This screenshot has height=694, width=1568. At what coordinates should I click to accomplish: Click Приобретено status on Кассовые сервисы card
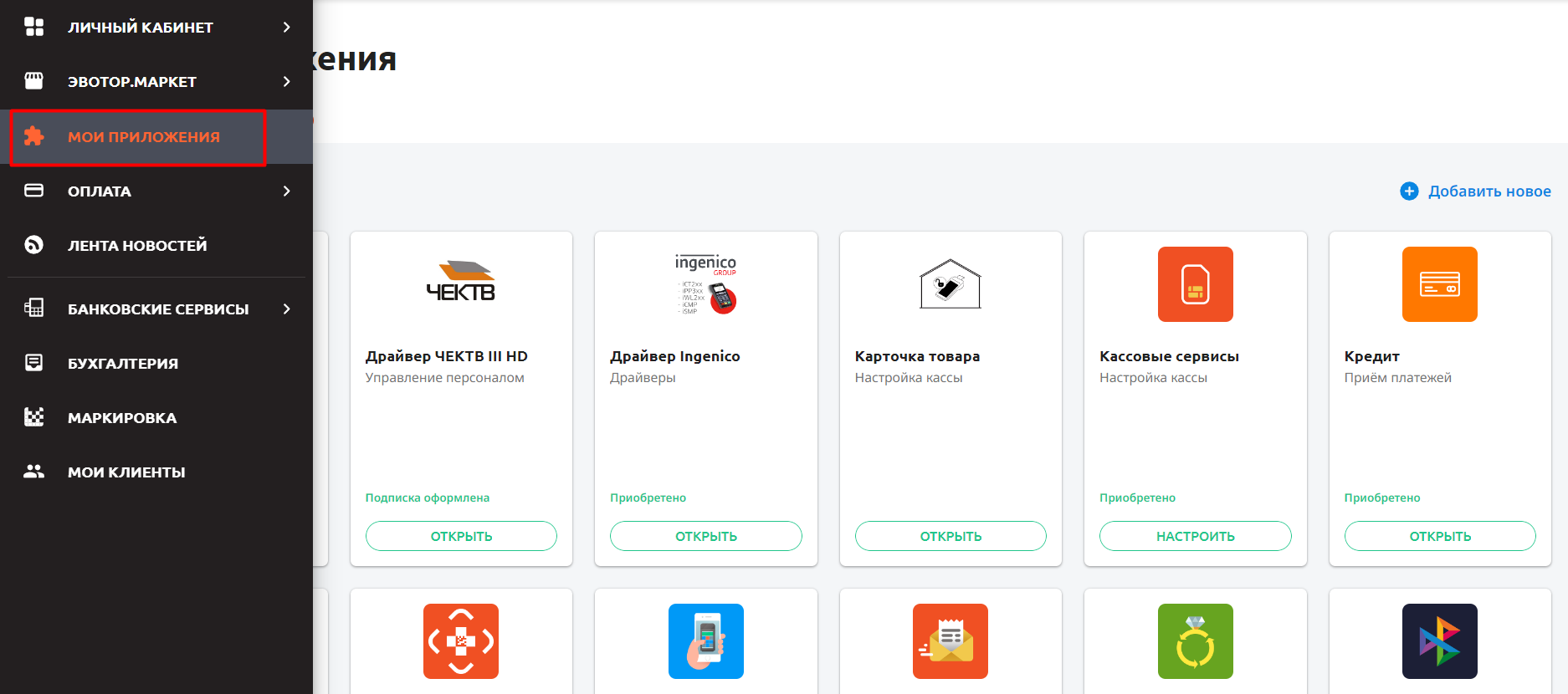pyautogui.click(x=1138, y=498)
